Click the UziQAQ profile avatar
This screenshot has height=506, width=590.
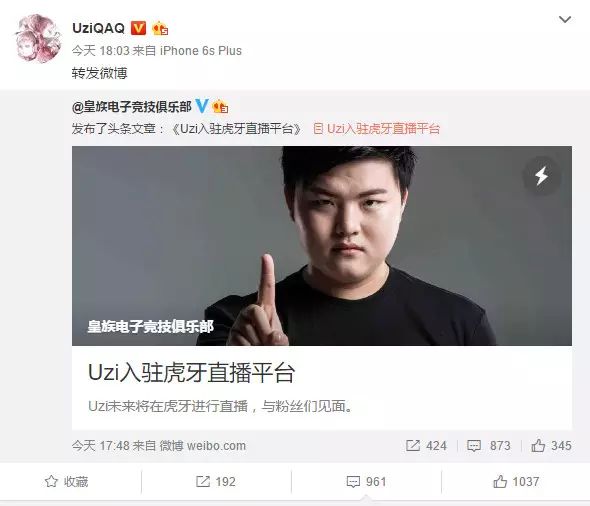(x=38, y=38)
